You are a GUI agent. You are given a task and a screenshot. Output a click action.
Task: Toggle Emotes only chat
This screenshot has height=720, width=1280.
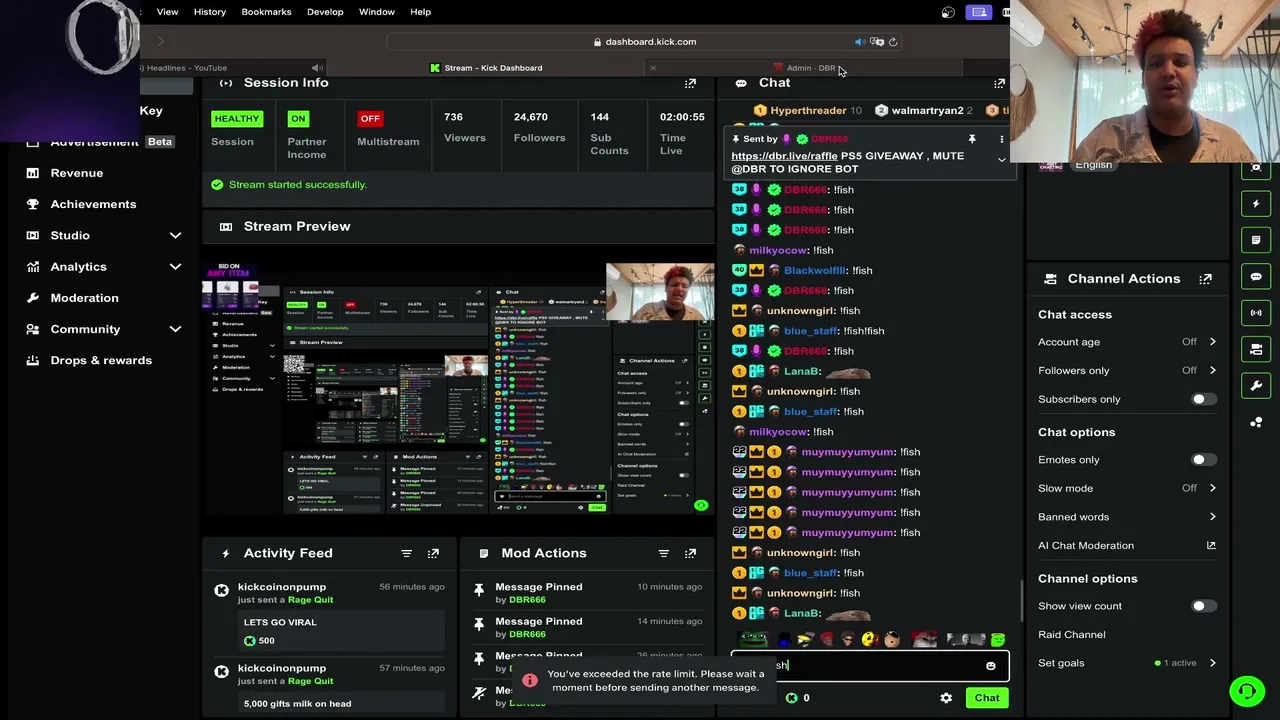(1203, 460)
